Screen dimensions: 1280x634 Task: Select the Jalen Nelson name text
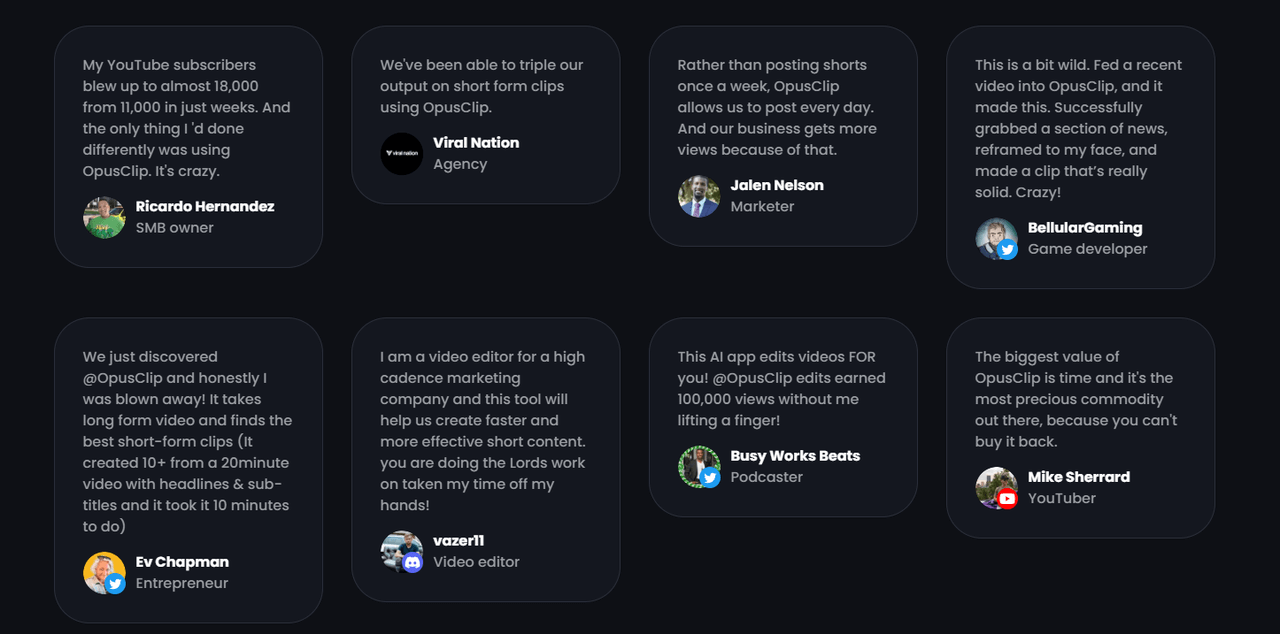[777, 185]
